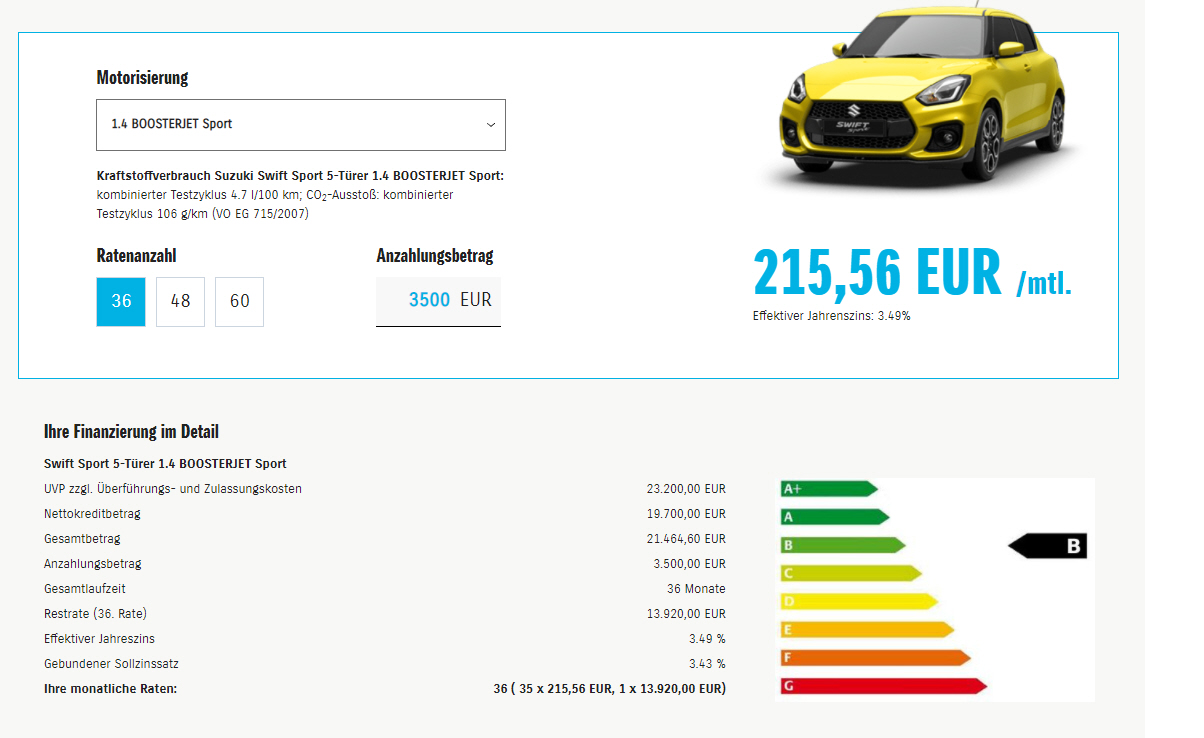Click the Kraftstoffverbrauch fuel consumption paragraph

[x=300, y=195]
